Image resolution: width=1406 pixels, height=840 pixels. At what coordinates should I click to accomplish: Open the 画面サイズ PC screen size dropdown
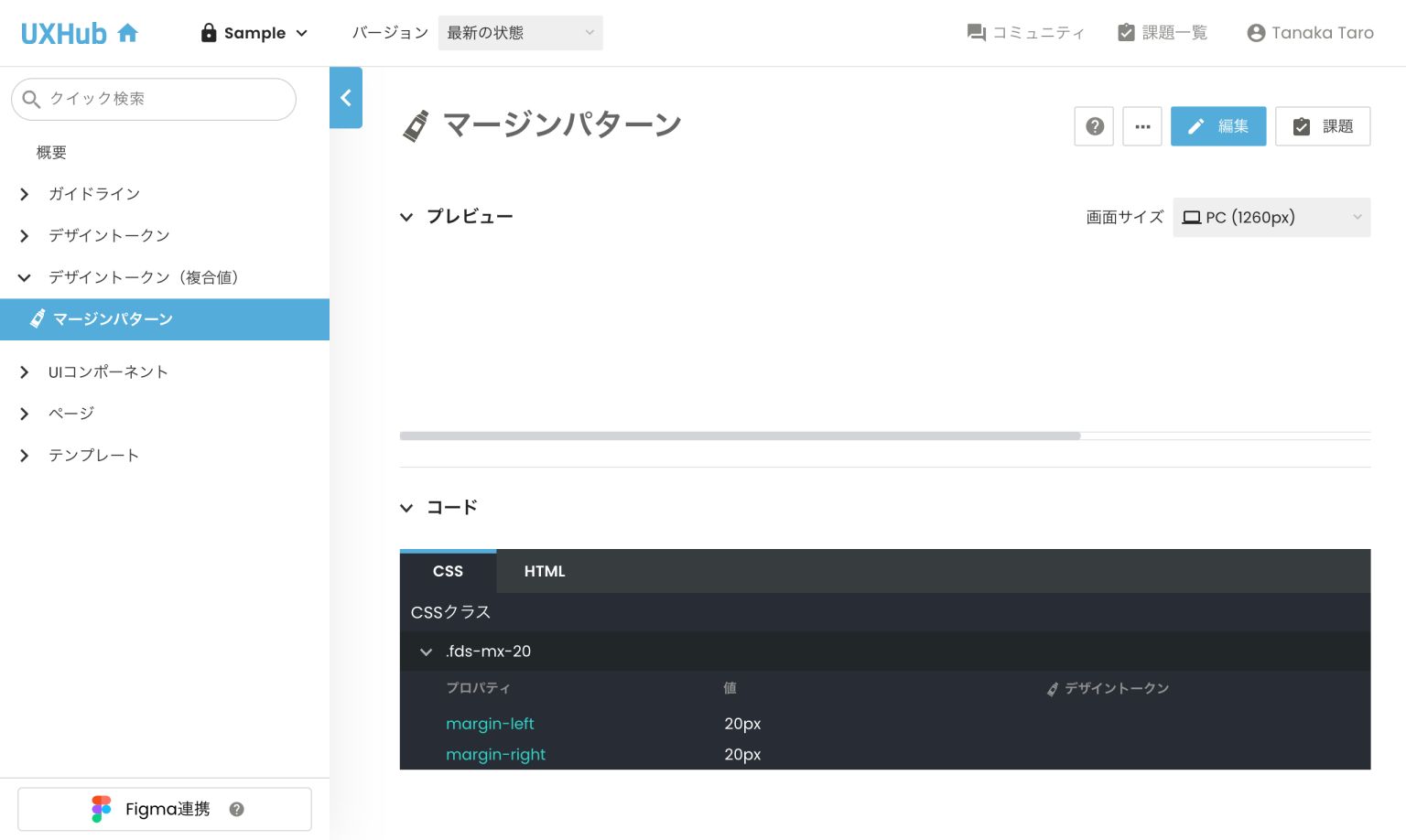pyautogui.click(x=1271, y=217)
